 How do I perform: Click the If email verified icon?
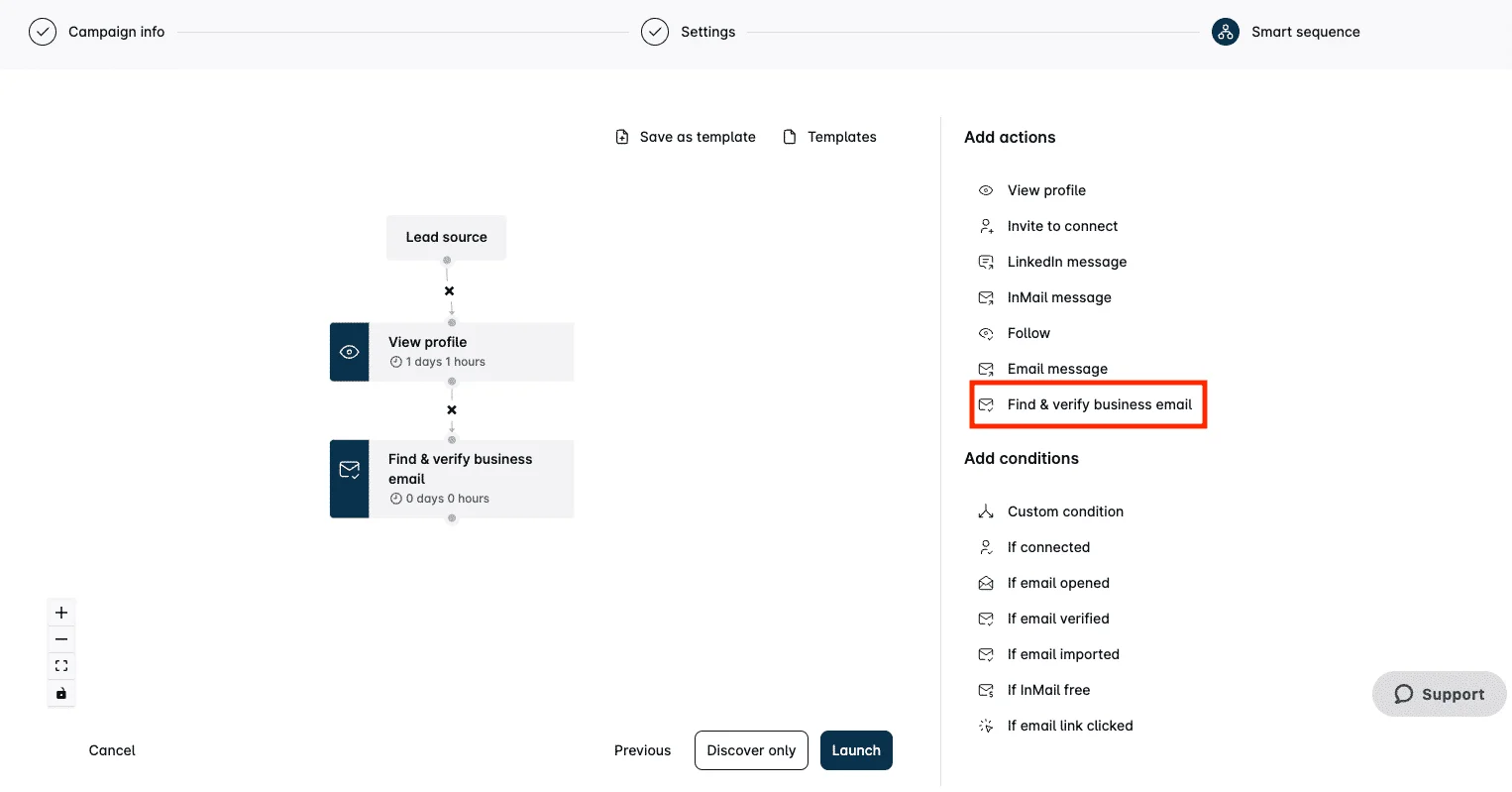click(x=986, y=619)
